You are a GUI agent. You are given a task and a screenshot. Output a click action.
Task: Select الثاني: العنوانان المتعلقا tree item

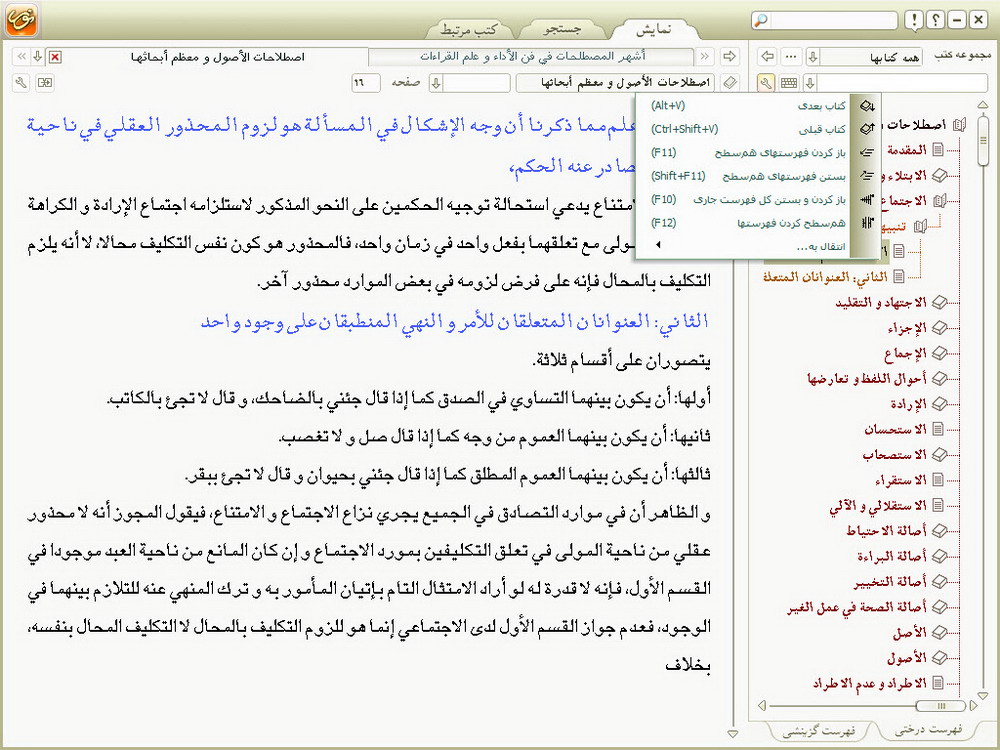825,277
